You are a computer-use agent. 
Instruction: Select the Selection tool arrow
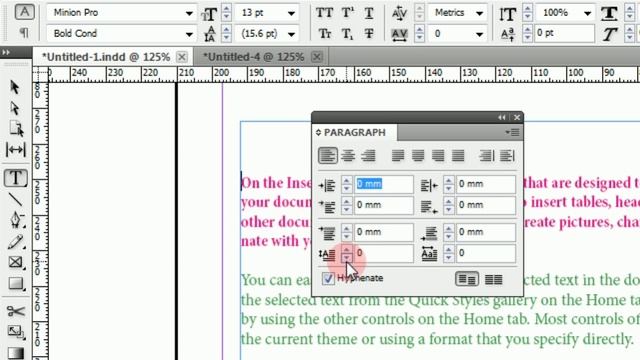(x=15, y=87)
